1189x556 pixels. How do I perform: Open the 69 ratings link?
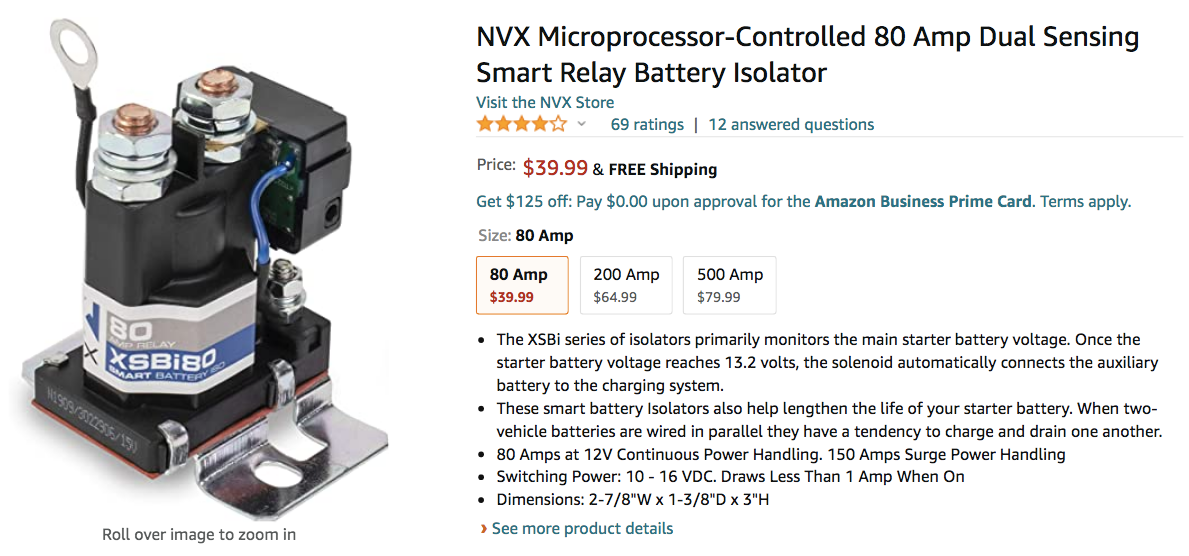tap(647, 124)
